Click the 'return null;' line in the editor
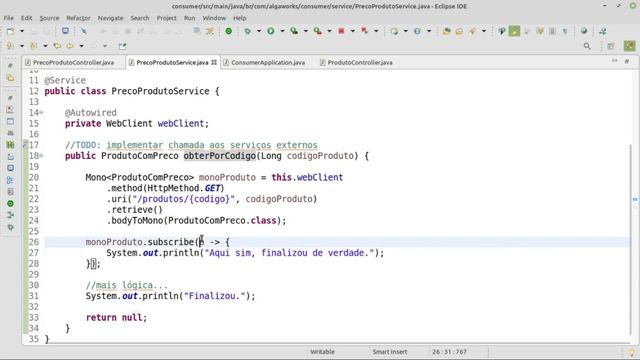Screen dimensions: 640x360 (x=116, y=318)
